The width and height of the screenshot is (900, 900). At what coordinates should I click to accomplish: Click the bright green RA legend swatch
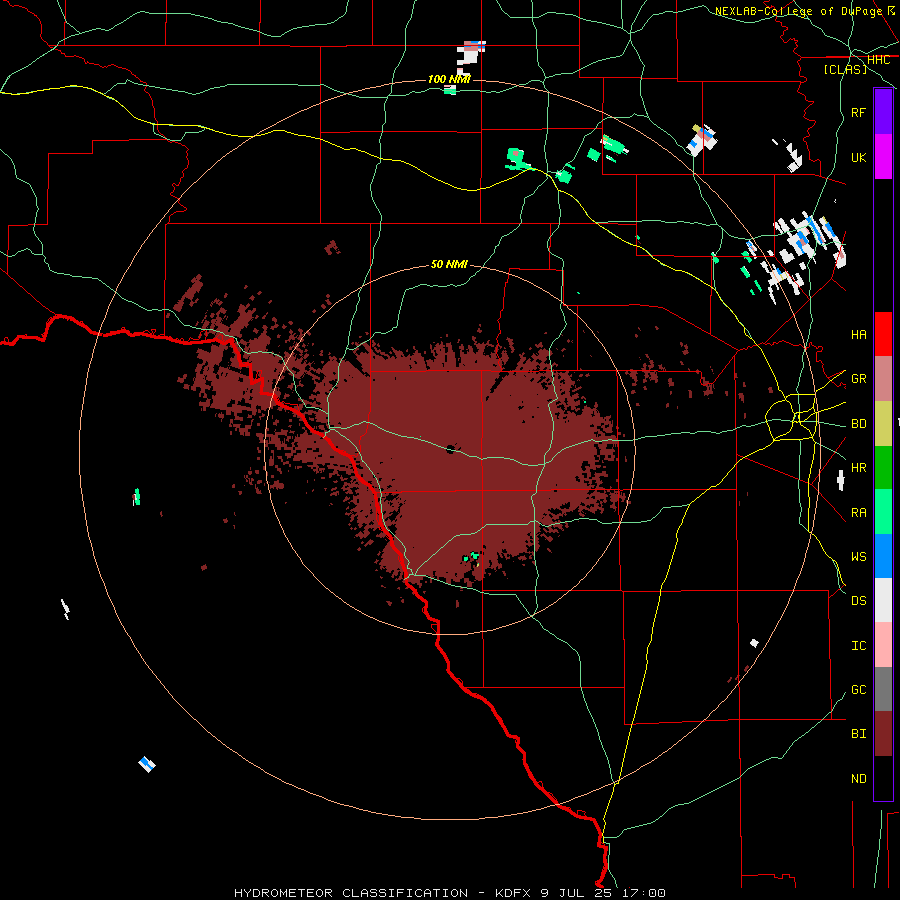click(x=883, y=512)
